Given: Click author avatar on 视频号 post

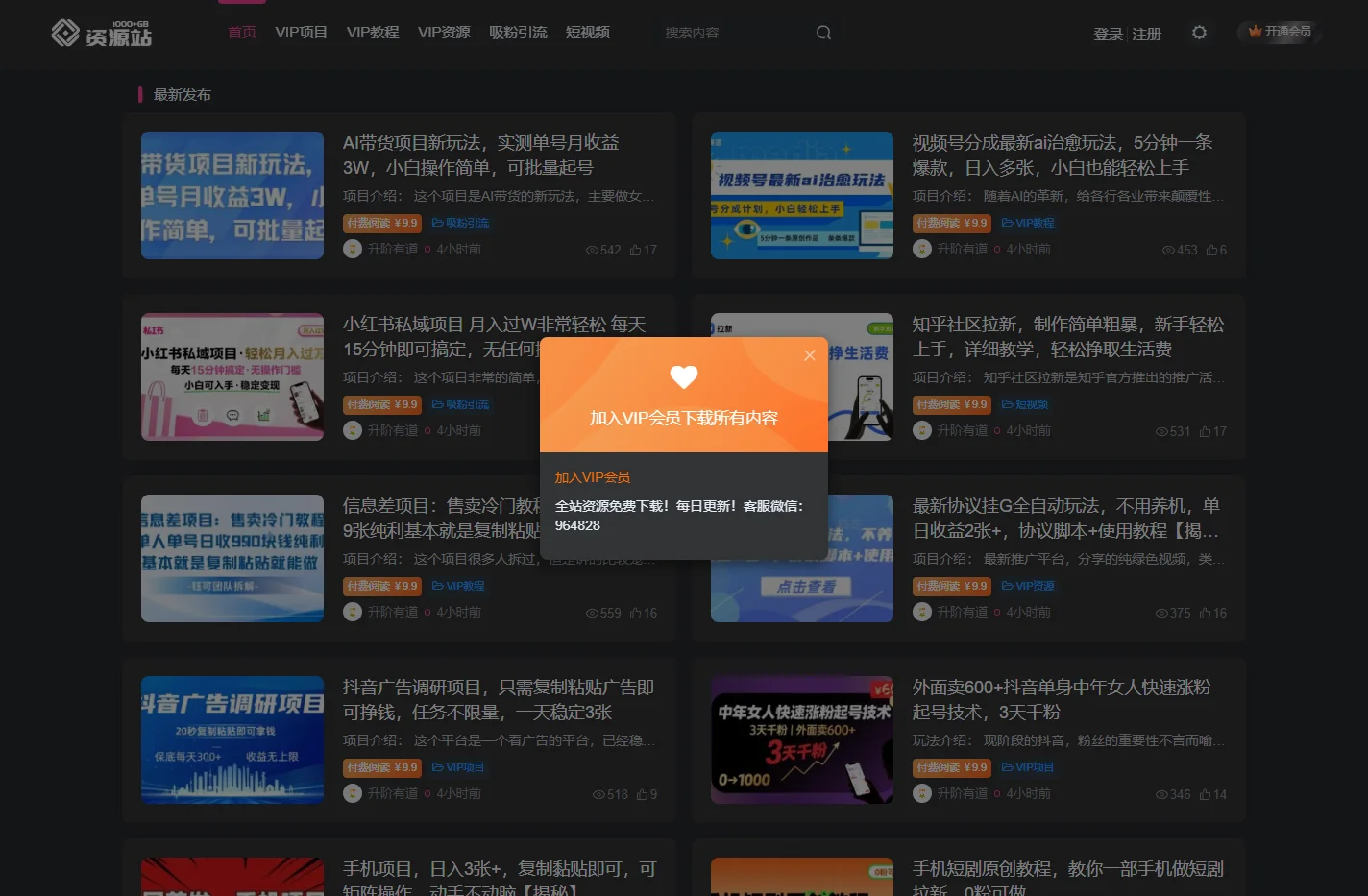Looking at the screenshot, I should (x=922, y=249).
